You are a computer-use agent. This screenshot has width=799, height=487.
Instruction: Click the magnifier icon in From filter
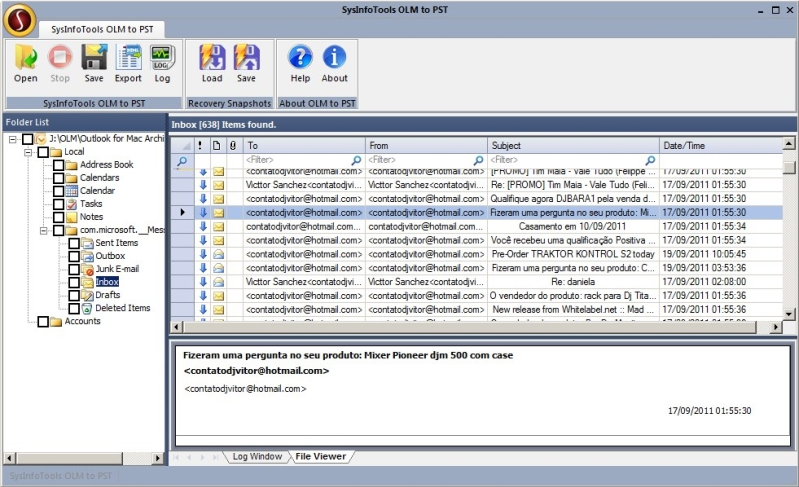tap(478, 160)
